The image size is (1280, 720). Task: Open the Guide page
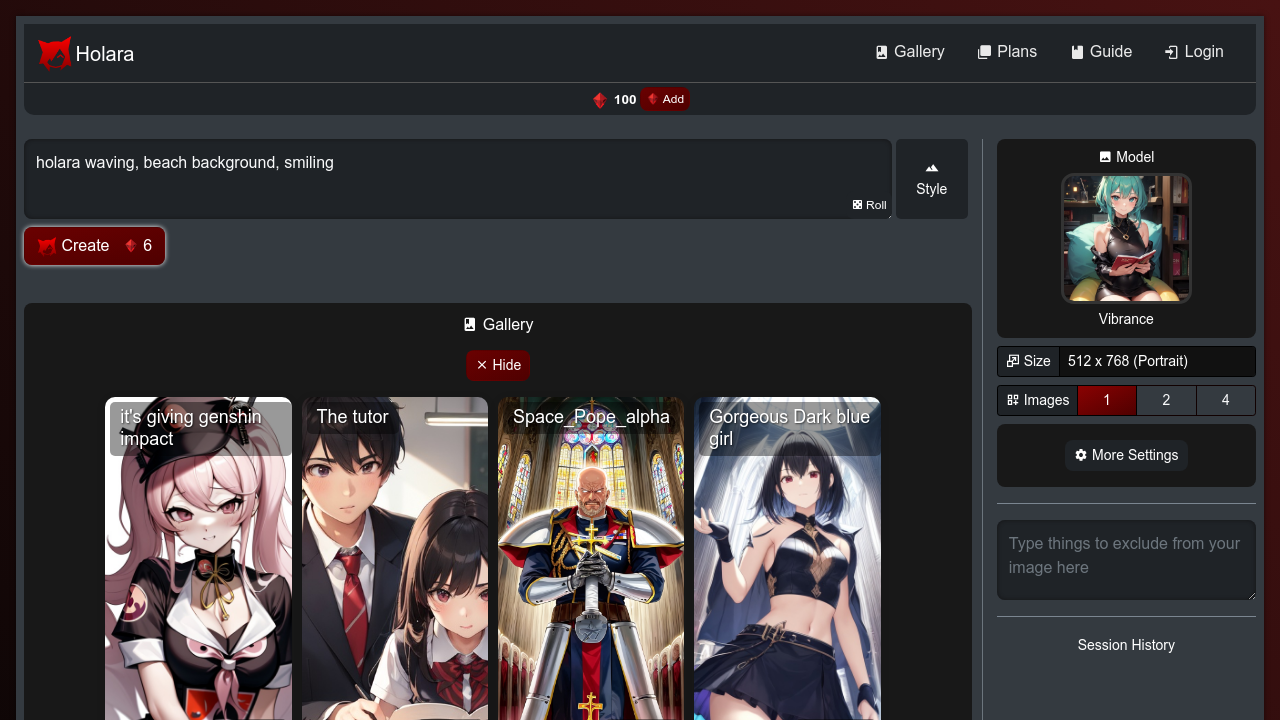tap(1102, 51)
